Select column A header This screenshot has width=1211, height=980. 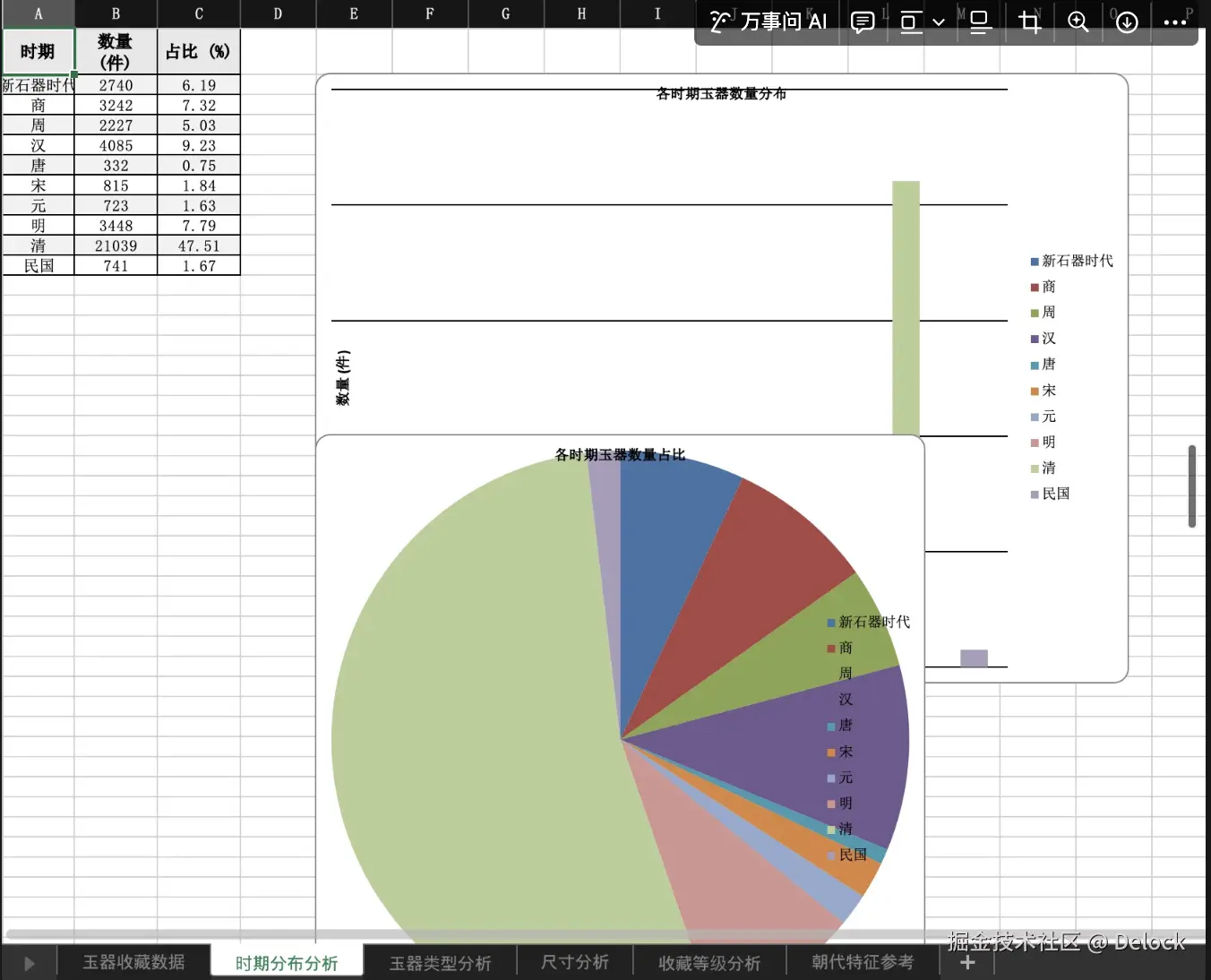pos(38,13)
